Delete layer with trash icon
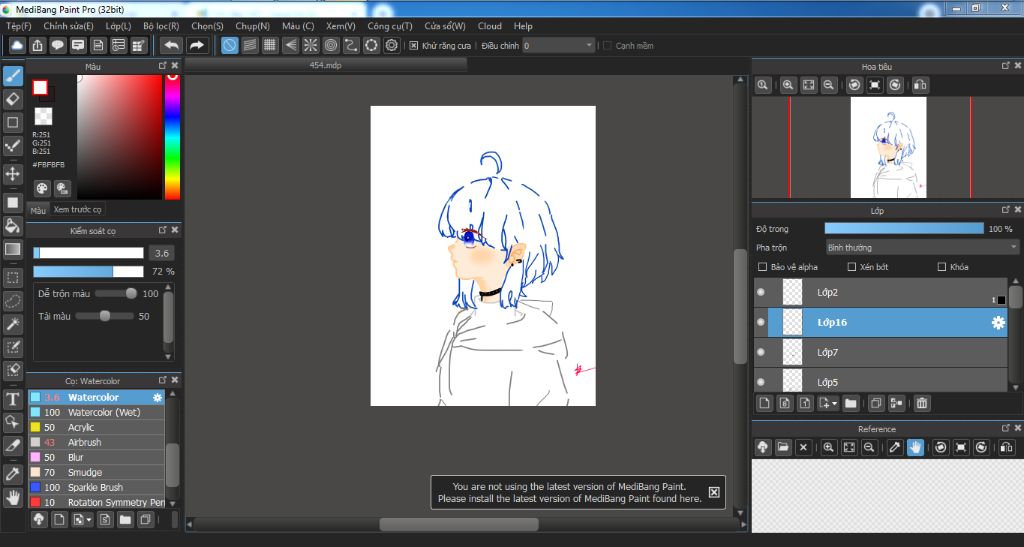The width and height of the screenshot is (1024, 547). (921, 403)
